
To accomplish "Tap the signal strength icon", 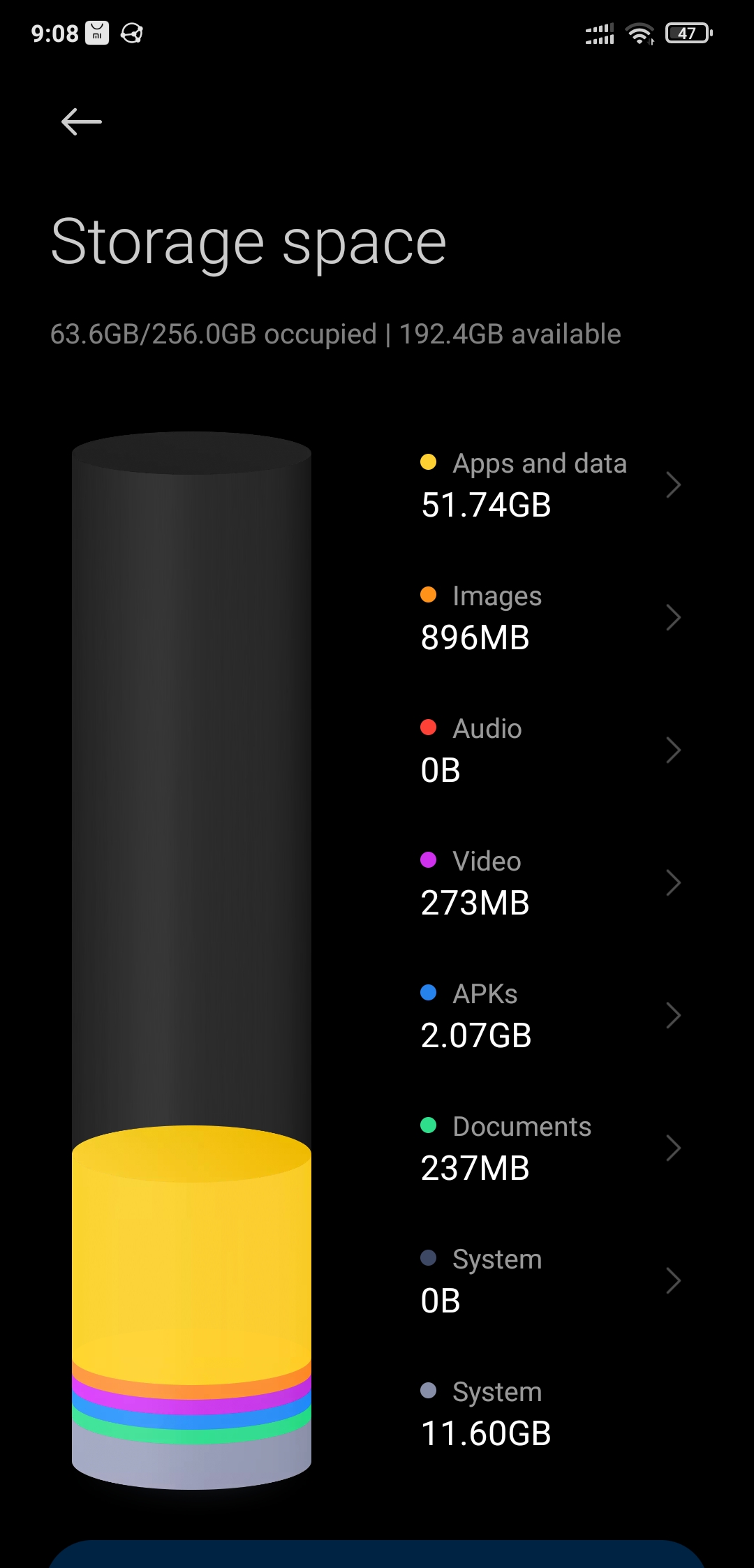I will pos(599,34).
